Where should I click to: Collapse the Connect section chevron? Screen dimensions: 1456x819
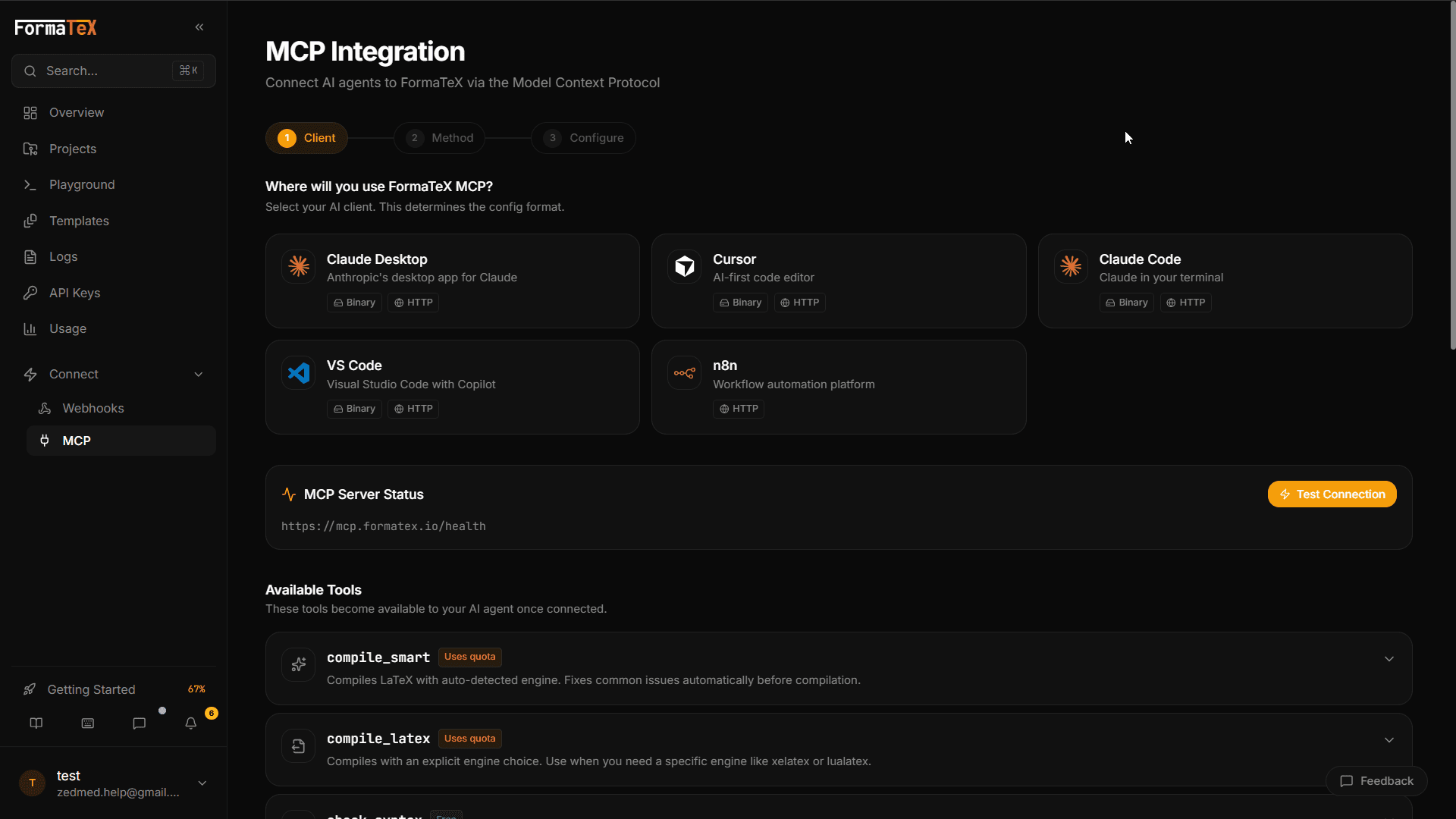(199, 375)
